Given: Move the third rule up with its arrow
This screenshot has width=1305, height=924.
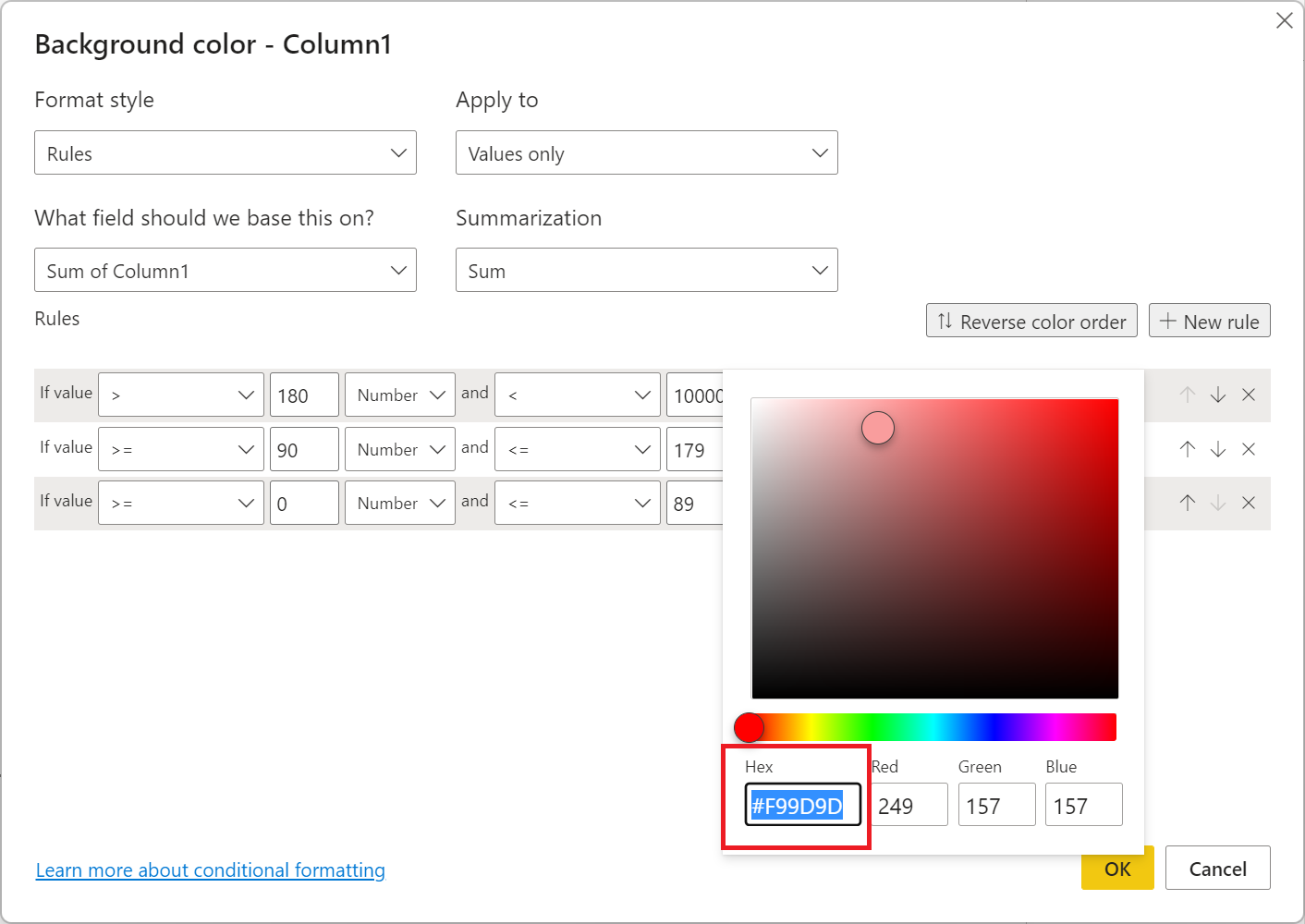Looking at the screenshot, I should coord(1188,503).
